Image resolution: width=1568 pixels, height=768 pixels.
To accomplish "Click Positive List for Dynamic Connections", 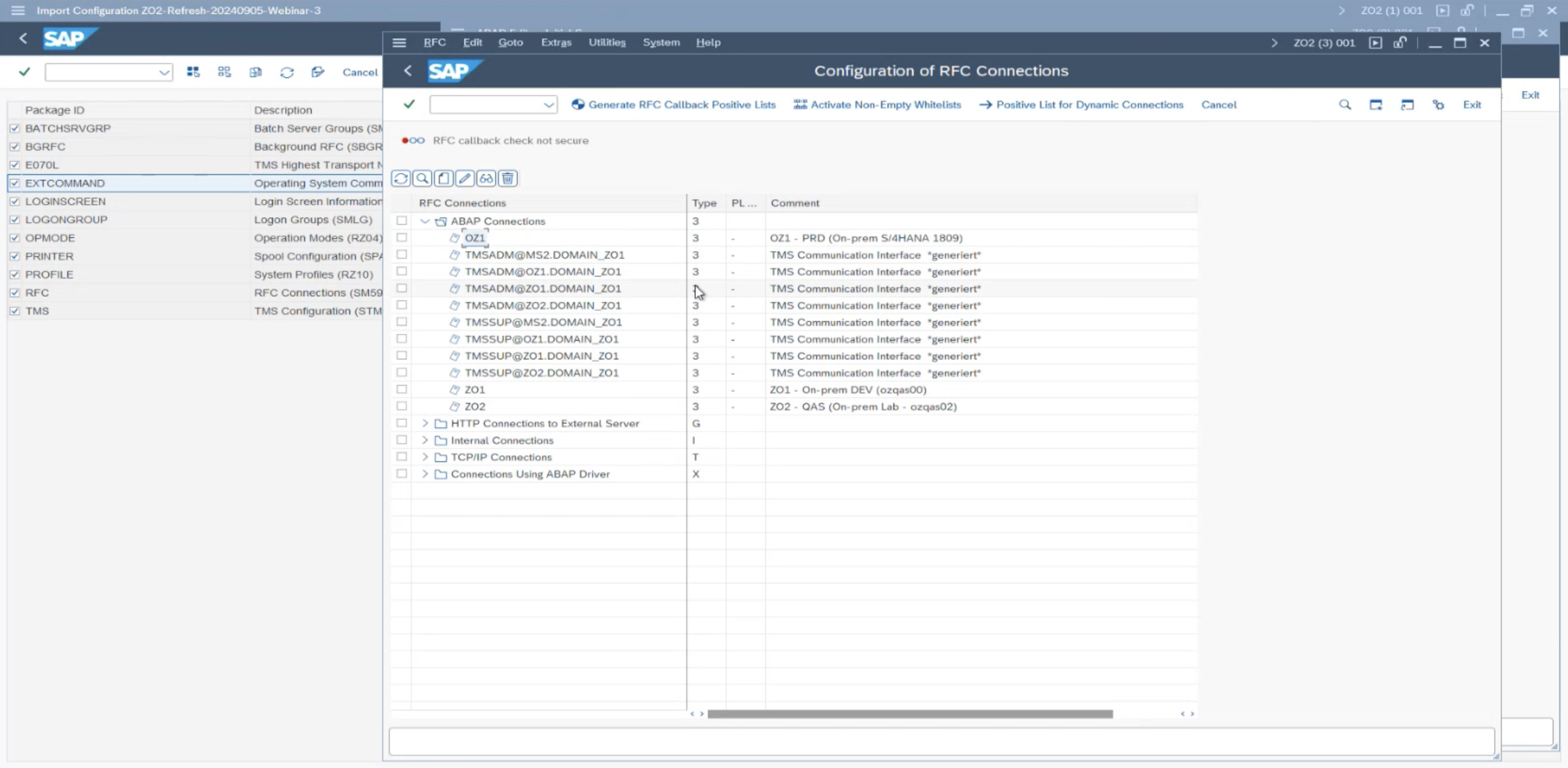I will tap(1081, 105).
